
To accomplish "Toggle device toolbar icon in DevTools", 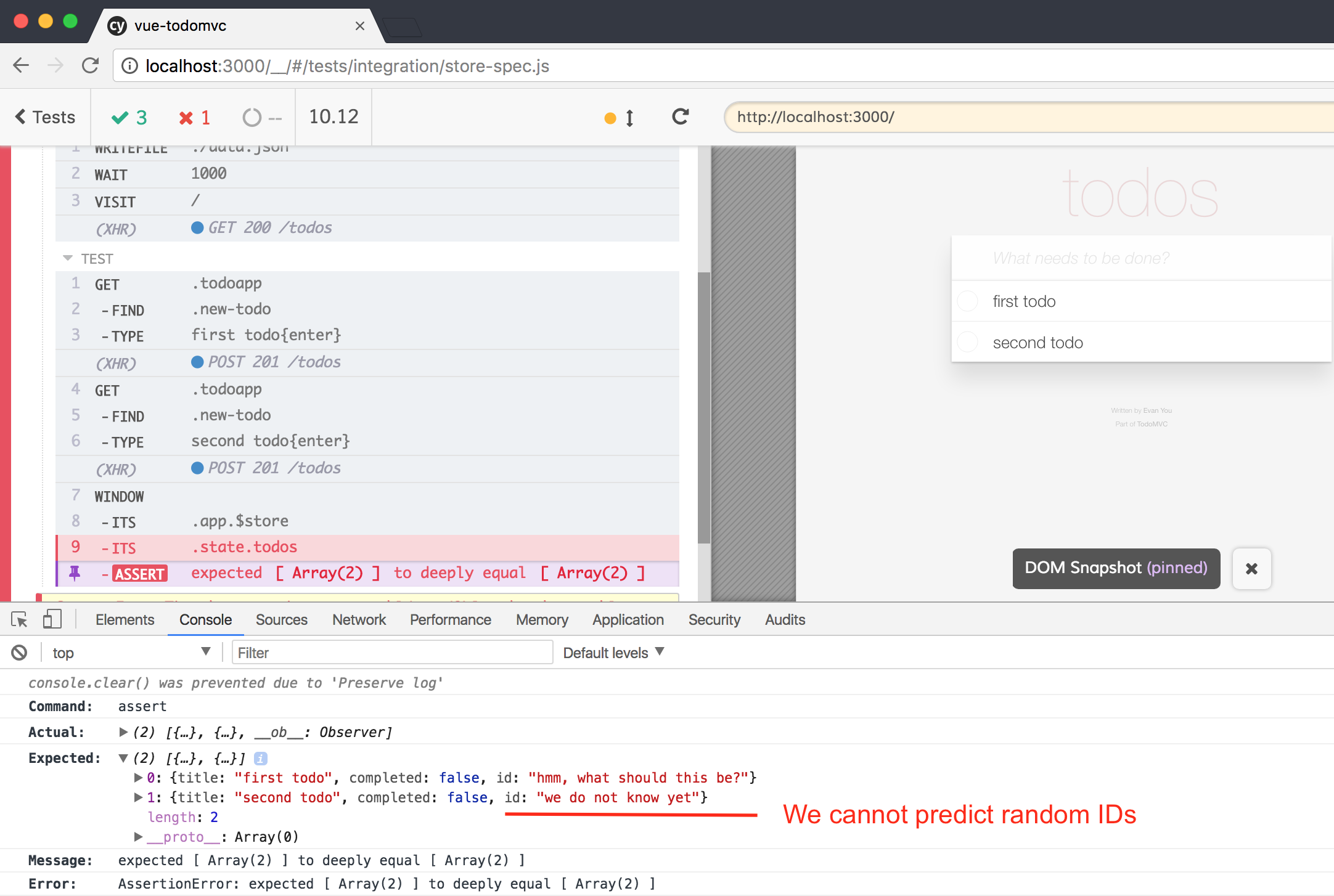I will tap(52, 619).
